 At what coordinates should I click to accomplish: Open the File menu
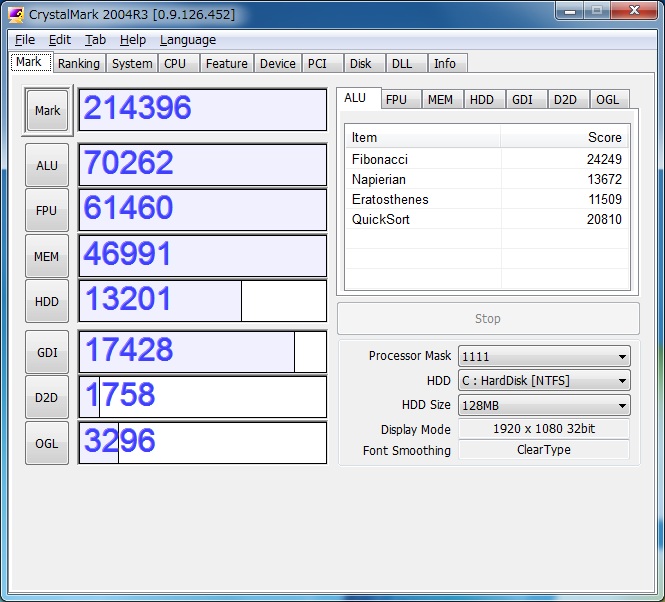point(25,40)
